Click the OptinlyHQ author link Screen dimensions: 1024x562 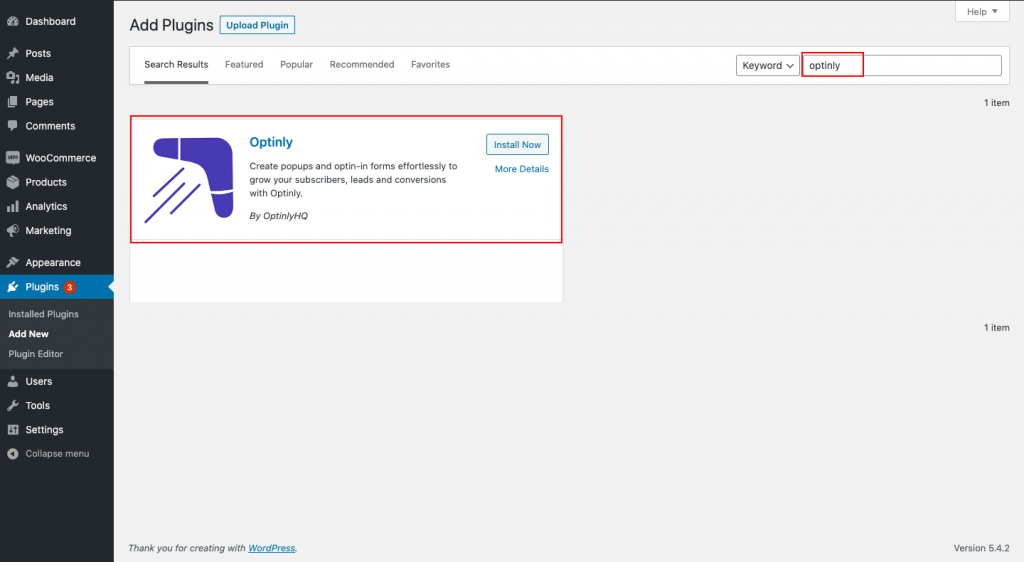[x=285, y=216]
